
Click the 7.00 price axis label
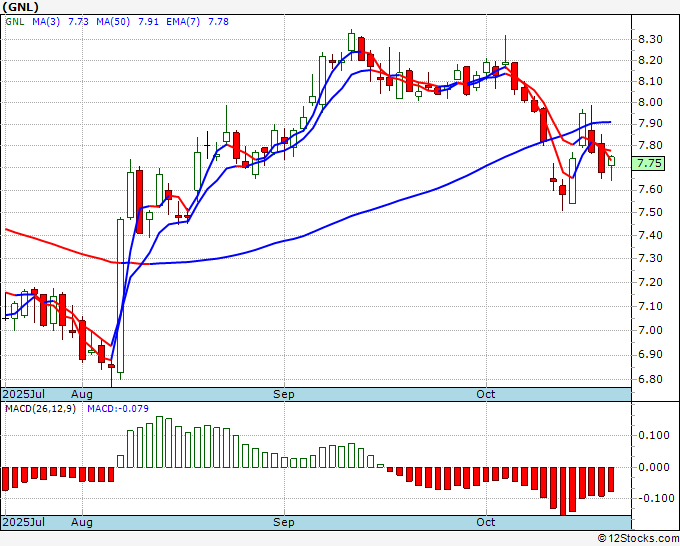click(x=651, y=330)
